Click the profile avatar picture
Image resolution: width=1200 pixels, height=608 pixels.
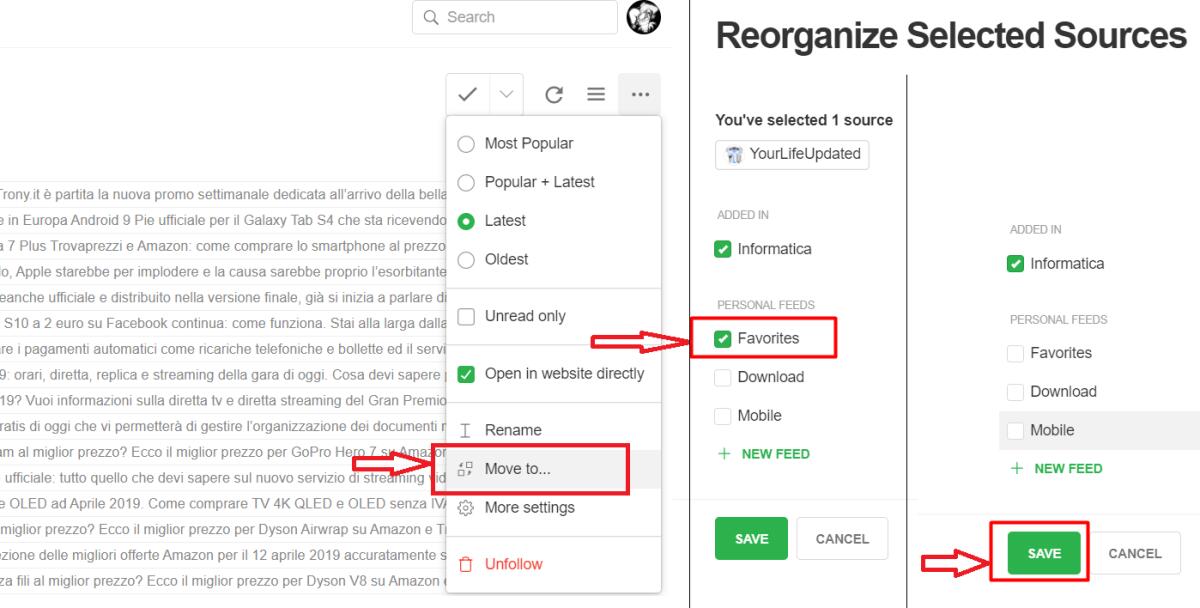click(645, 17)
